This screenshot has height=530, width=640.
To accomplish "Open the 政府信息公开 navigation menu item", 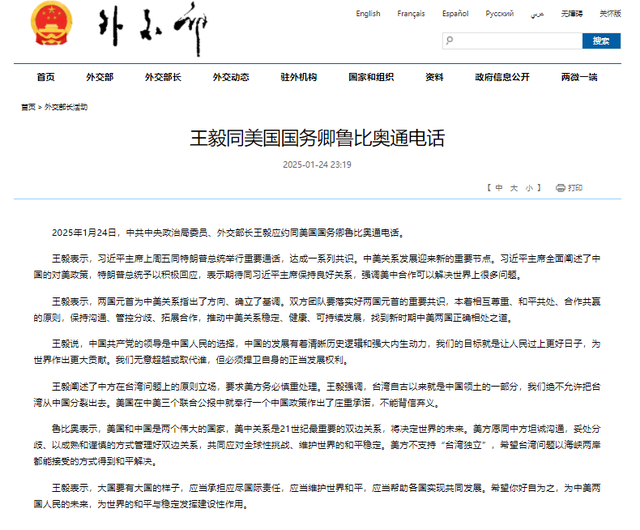I will 502,77.
